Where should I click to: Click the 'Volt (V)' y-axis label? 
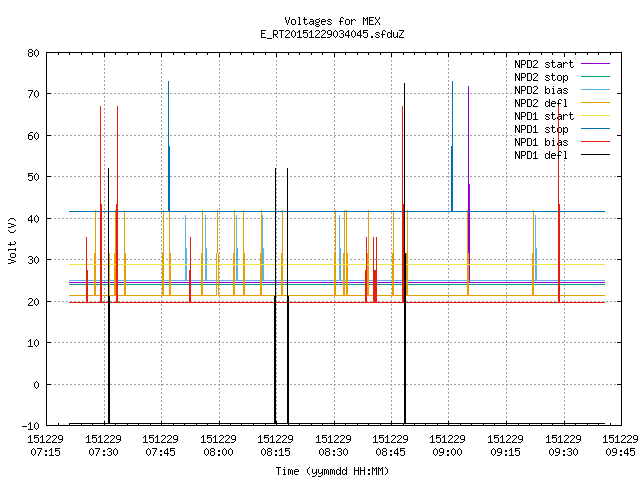[12, 241]
